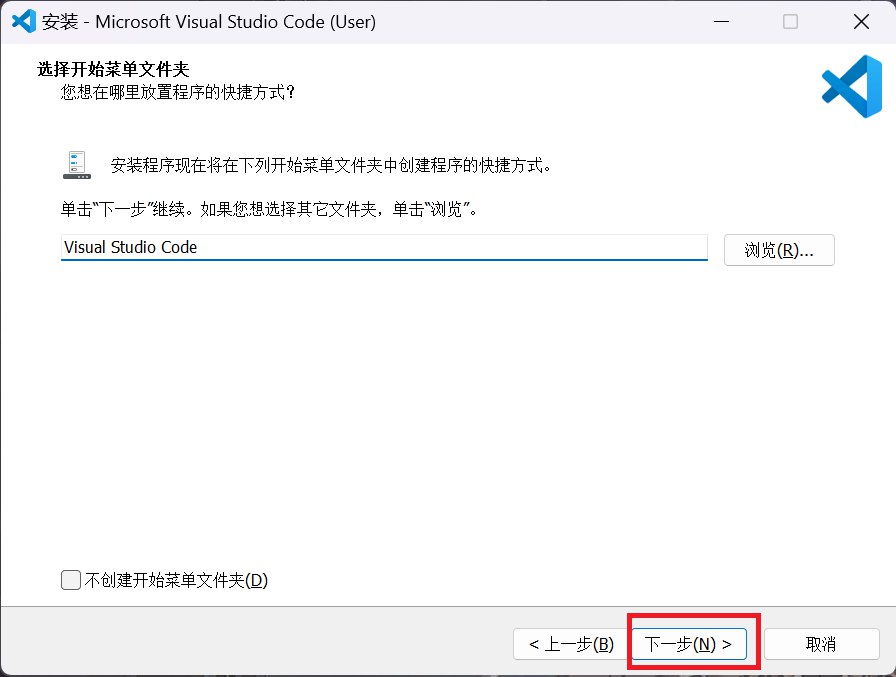896x677 pixels.
Task: Click the text 安装程序现在将在下列开始菜单文件夹中创建程序的快捷方式。
Action: click(x=331, y=165)
